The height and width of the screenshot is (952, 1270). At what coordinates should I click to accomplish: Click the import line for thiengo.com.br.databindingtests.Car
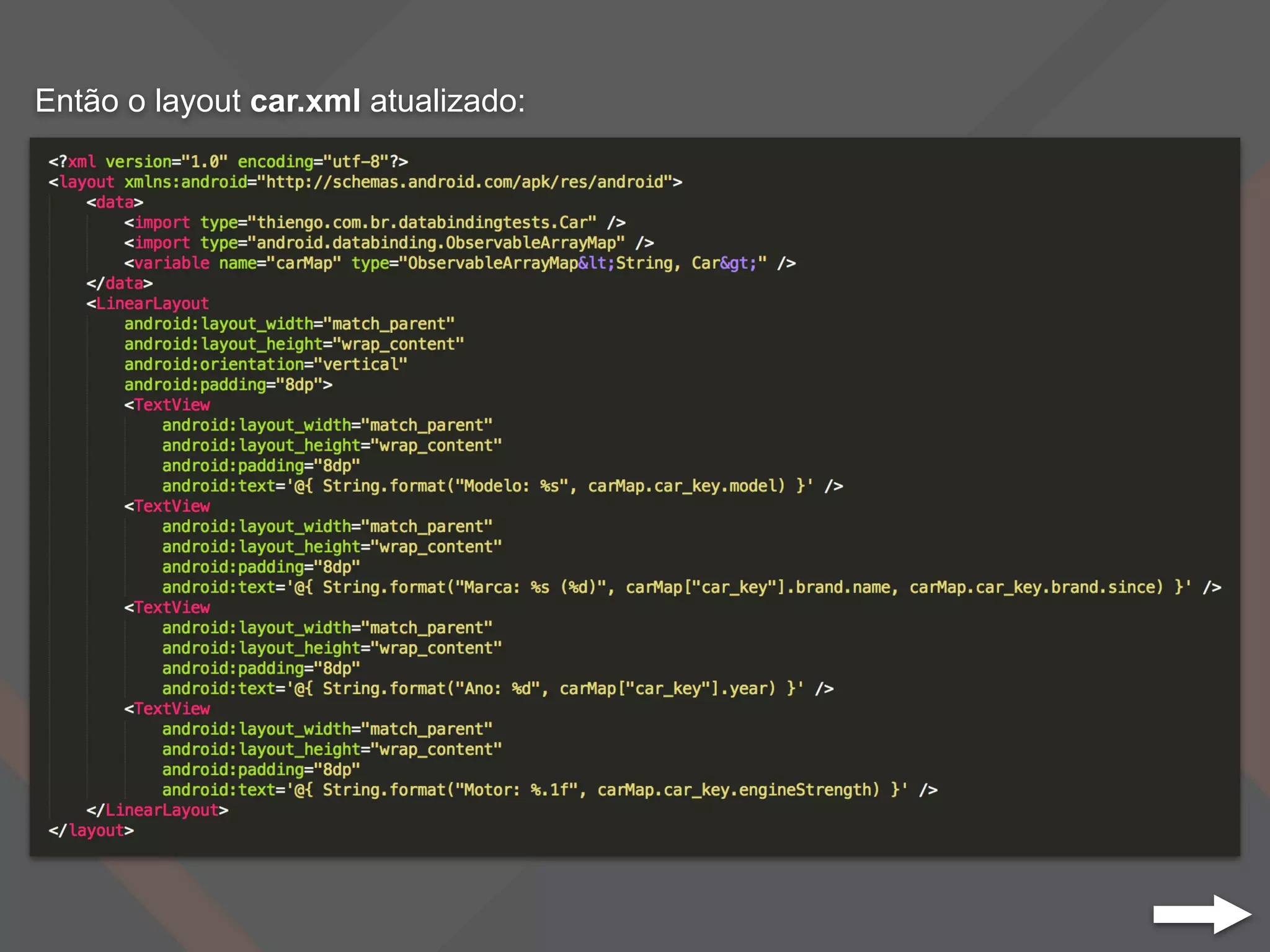point(375,223)
